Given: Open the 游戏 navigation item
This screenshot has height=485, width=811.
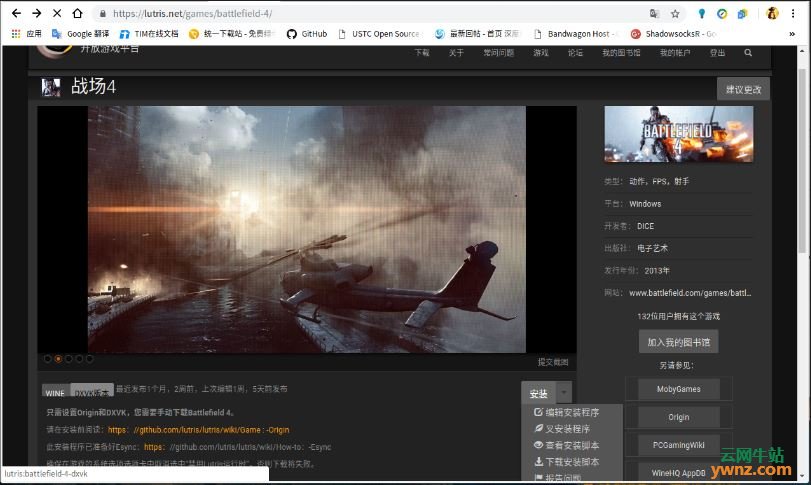Looking at the screenshot, I should pos(541,52).
